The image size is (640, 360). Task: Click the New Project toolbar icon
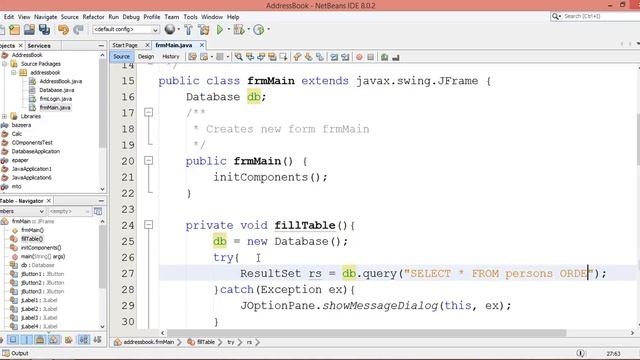pos(14,30)
